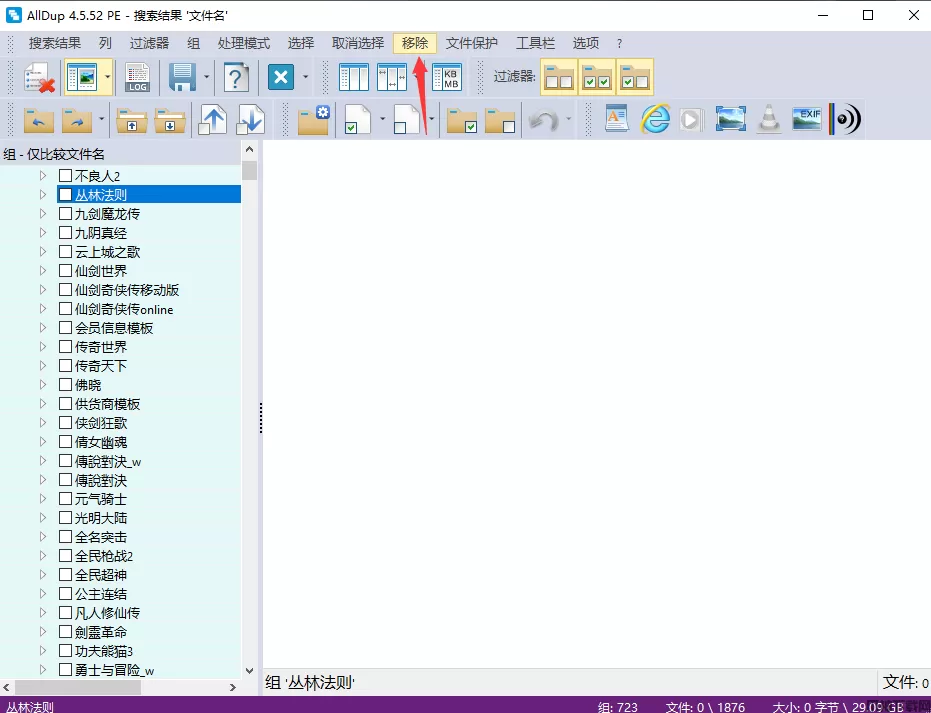The height and width of the screenshot is (713, 931).
Task: Open the 文件保护 menu
Action: click(x=472, y=43)
